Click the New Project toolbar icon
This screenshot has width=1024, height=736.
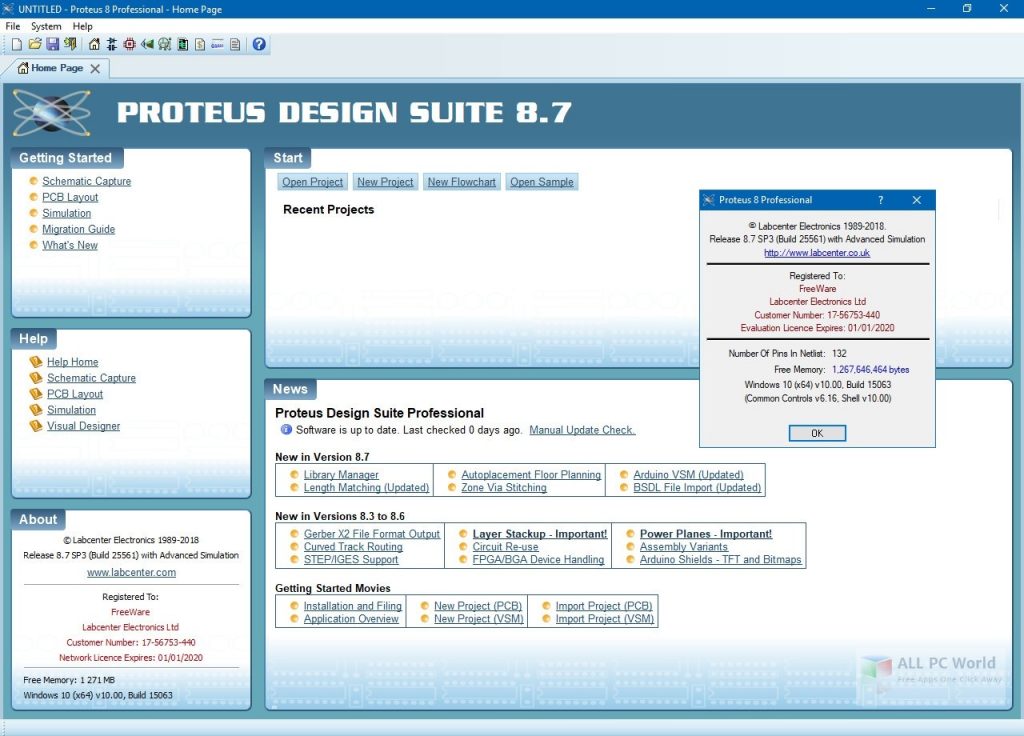16,44
